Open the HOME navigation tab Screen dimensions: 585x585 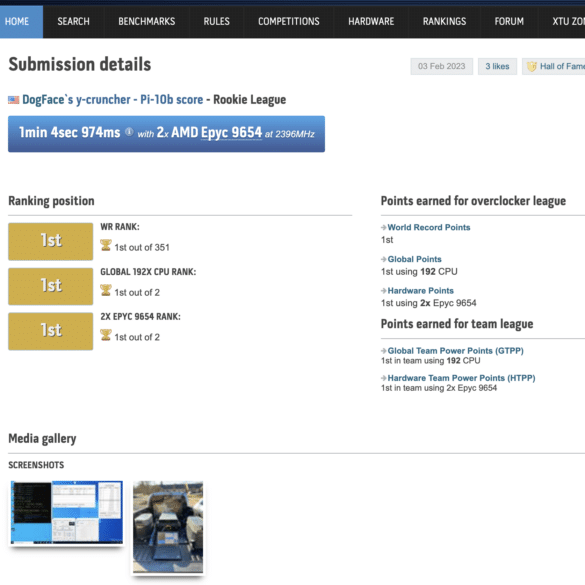tap(21, 21)
